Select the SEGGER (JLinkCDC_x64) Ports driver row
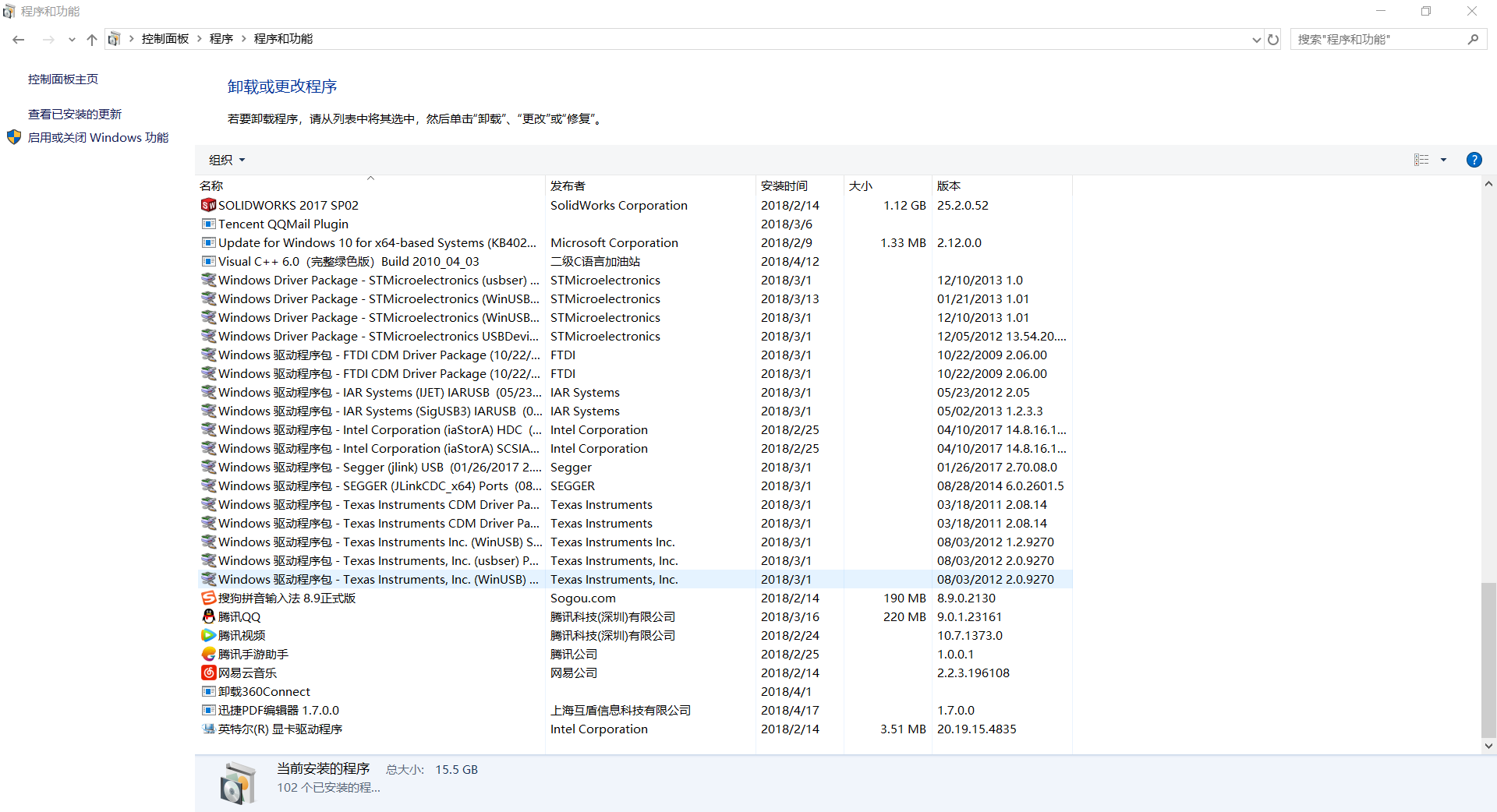The width and height of the screenshot is (1497, 812). [635, 485]
